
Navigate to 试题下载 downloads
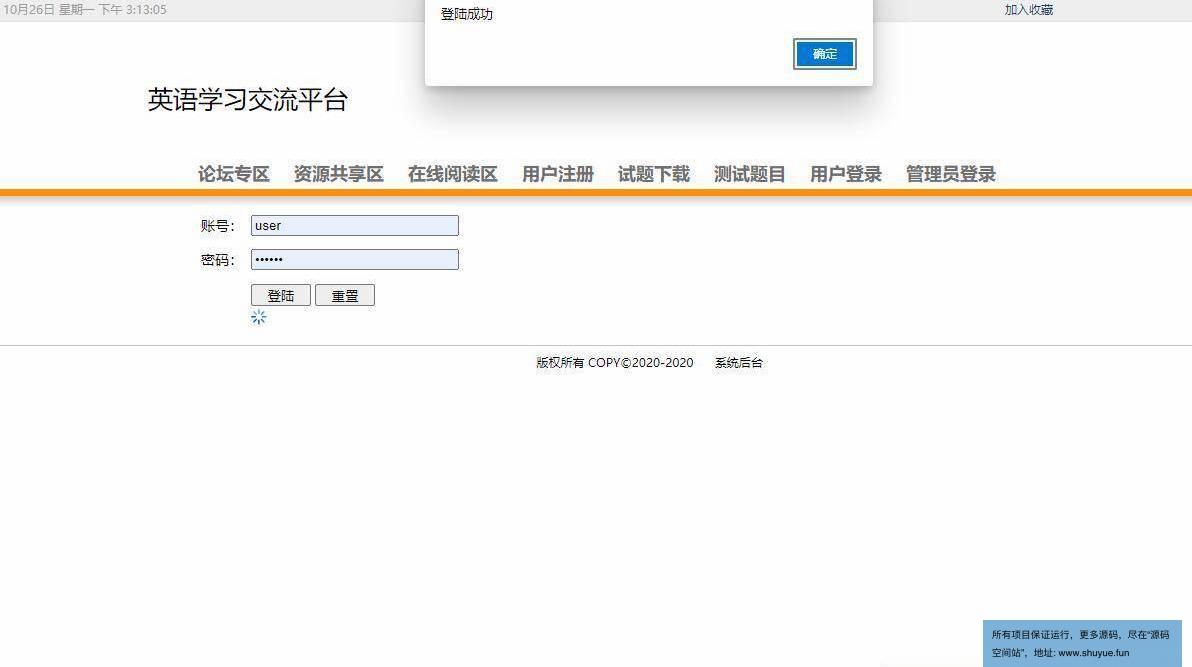[x=653, y=174]
